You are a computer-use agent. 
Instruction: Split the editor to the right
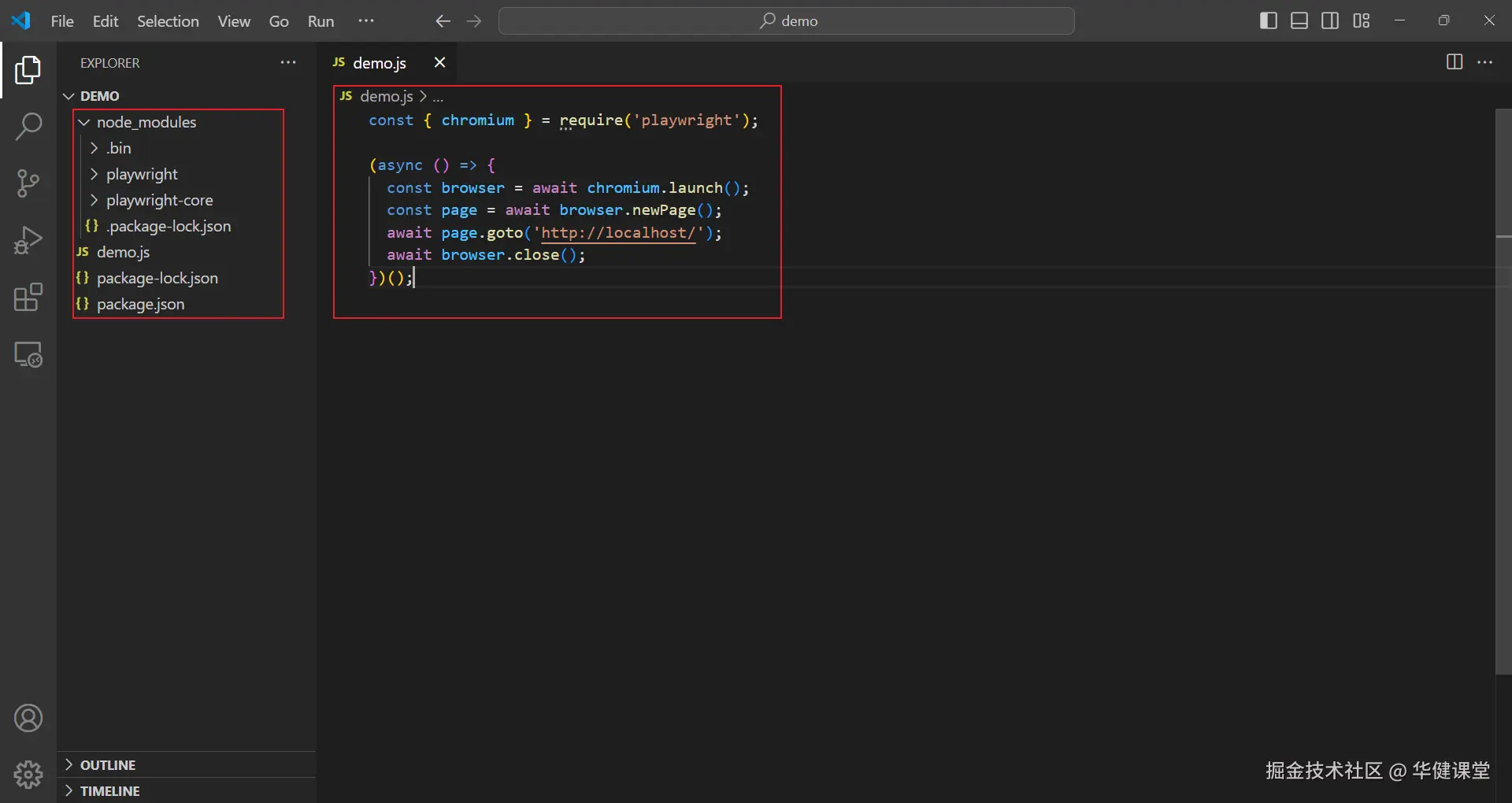click(1454, 62)
